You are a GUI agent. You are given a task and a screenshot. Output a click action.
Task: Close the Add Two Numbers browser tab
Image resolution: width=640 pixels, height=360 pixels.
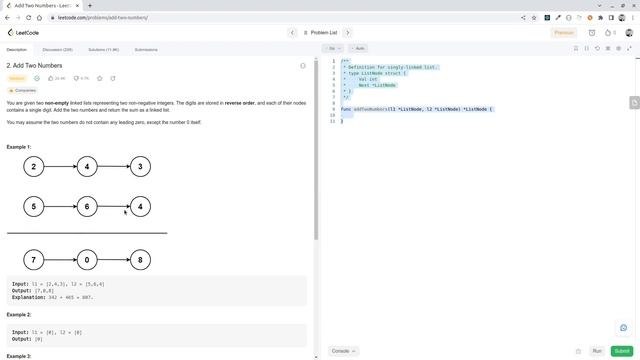click(77, 6)
